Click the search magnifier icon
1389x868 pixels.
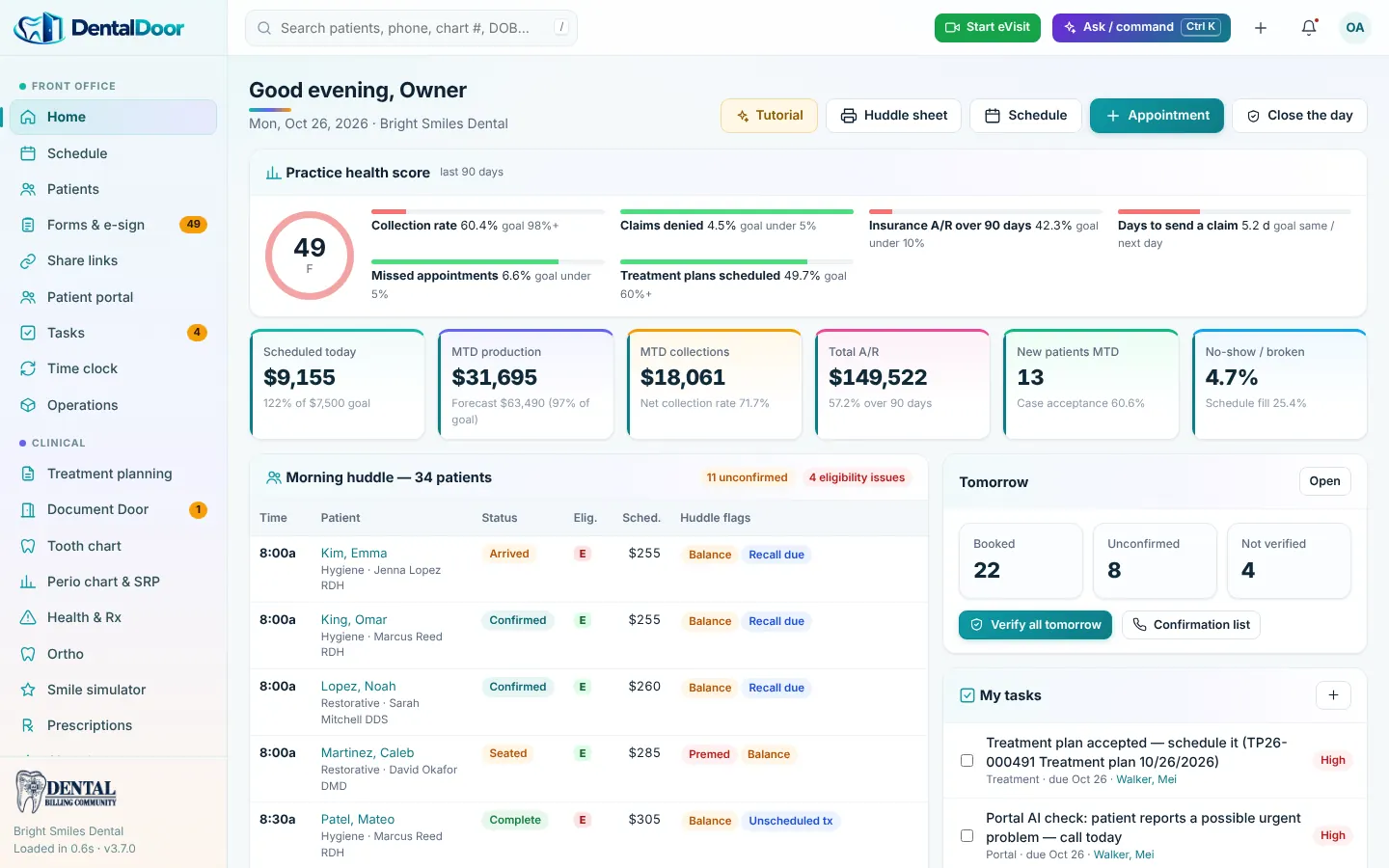pyautogui.click(x=264, y=28)
